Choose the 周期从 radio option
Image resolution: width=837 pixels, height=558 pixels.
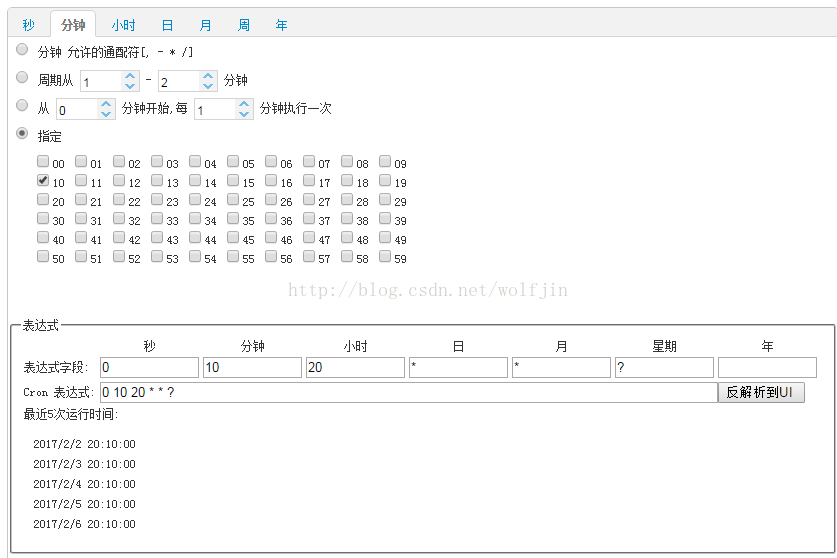tap(22, 77)
